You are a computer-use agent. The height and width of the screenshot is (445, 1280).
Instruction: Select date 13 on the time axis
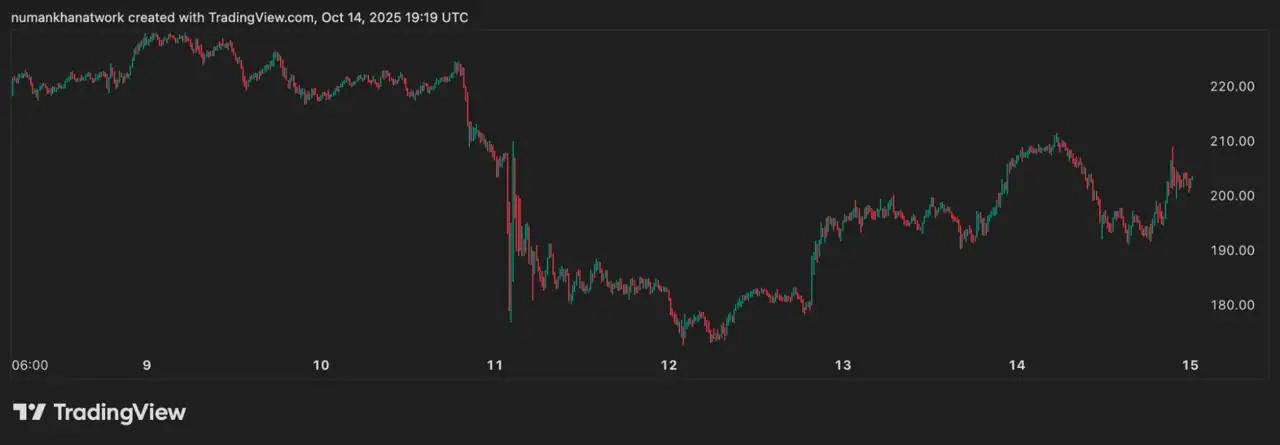tap(843, 365)
